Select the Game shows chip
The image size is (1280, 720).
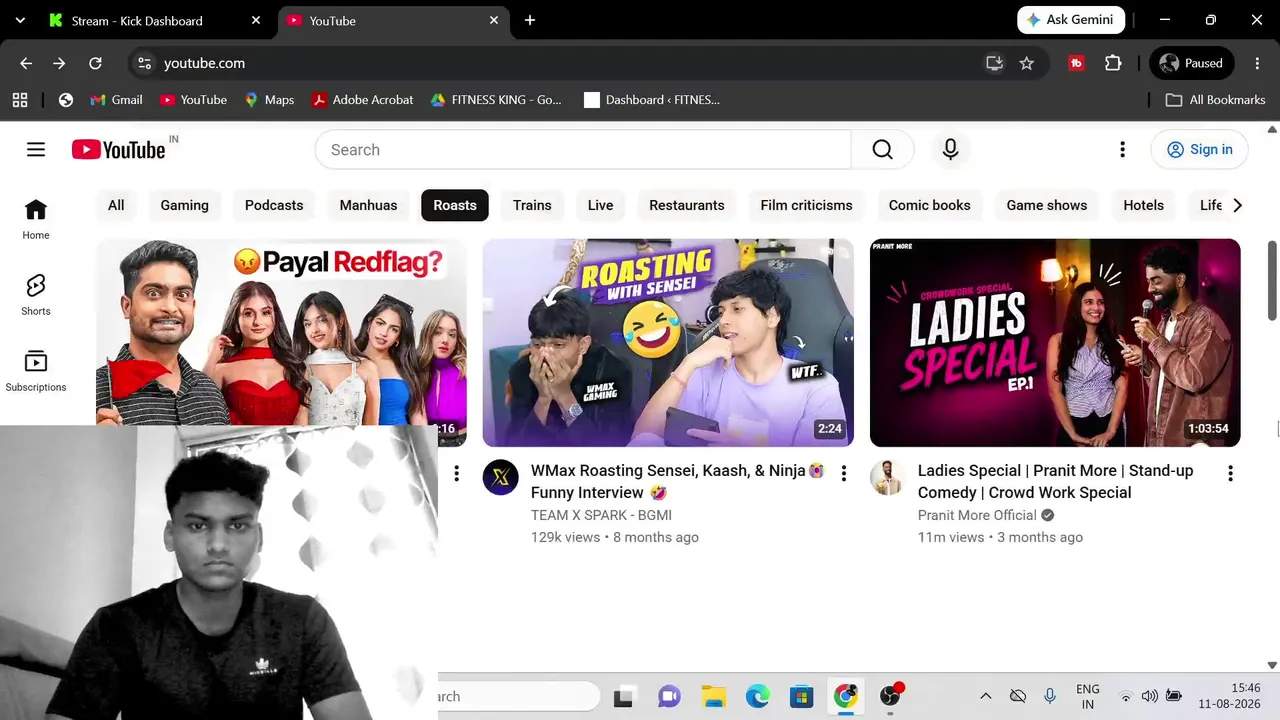pos(1046,205)
